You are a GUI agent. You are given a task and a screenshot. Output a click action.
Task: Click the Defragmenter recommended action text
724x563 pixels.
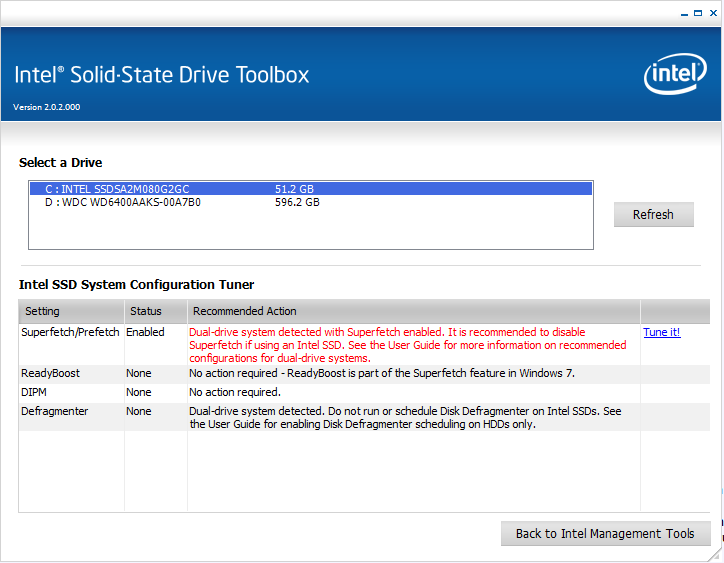(x=405, y=418)
